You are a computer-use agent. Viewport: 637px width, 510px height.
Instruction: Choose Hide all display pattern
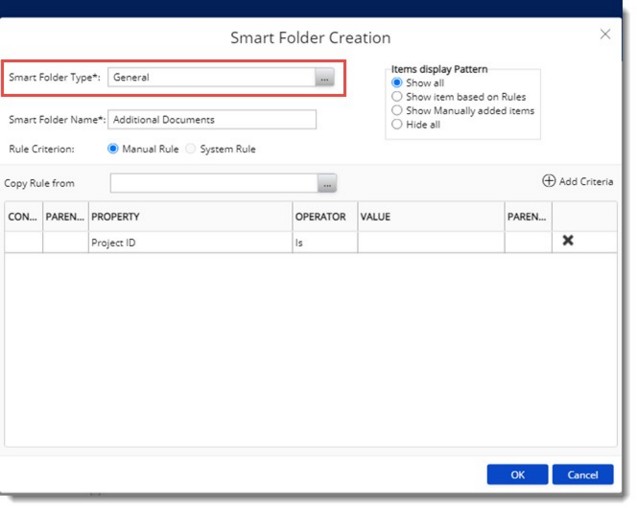click(x=397, y=124)
